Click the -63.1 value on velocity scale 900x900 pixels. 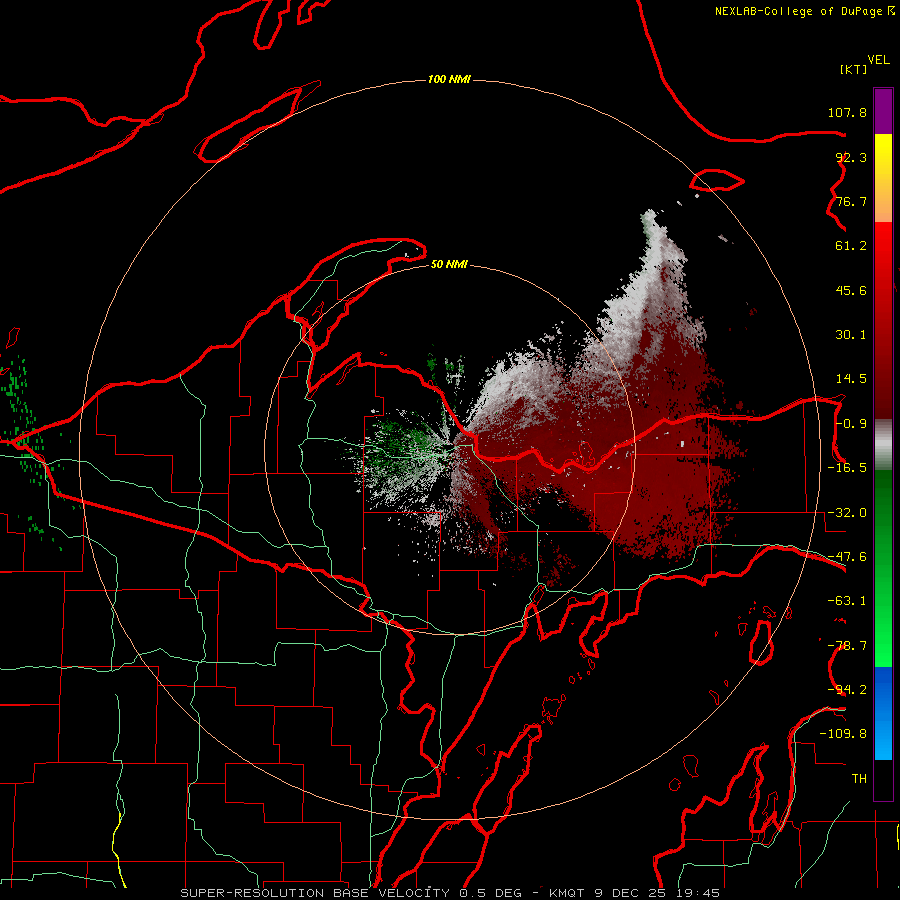pos(847,601)
